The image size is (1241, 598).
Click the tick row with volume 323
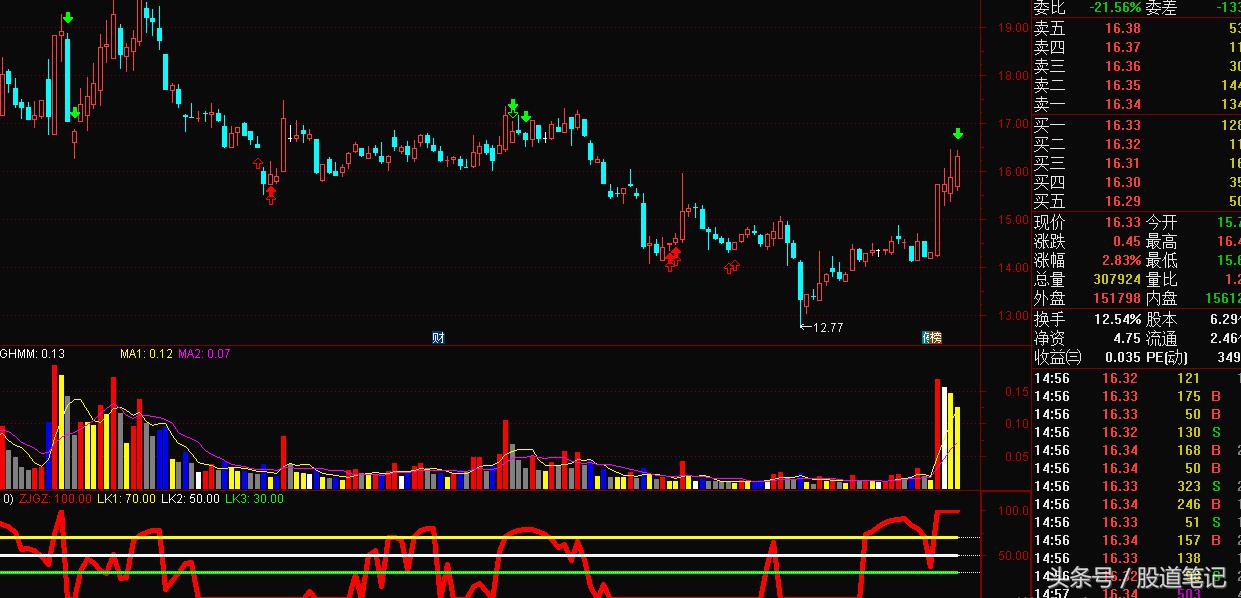(1136, 486)
